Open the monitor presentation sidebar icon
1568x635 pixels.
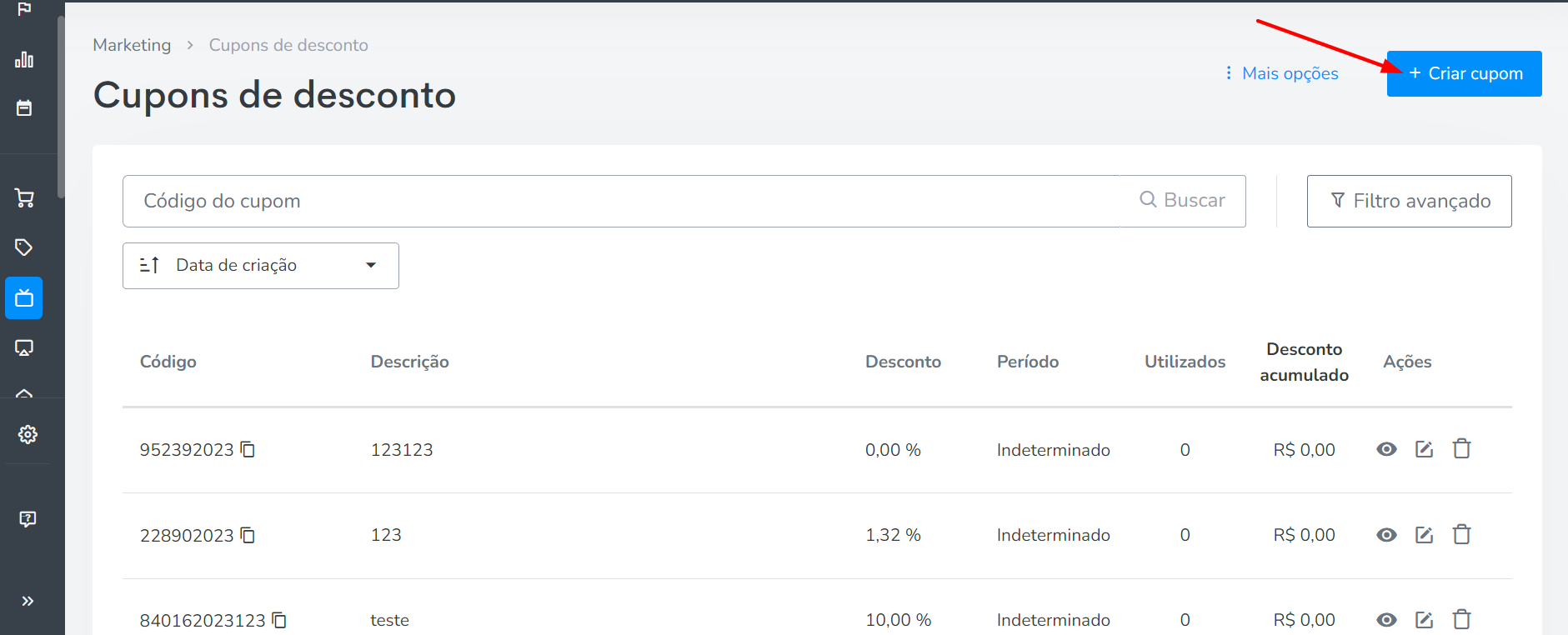(x=24, y=347)
